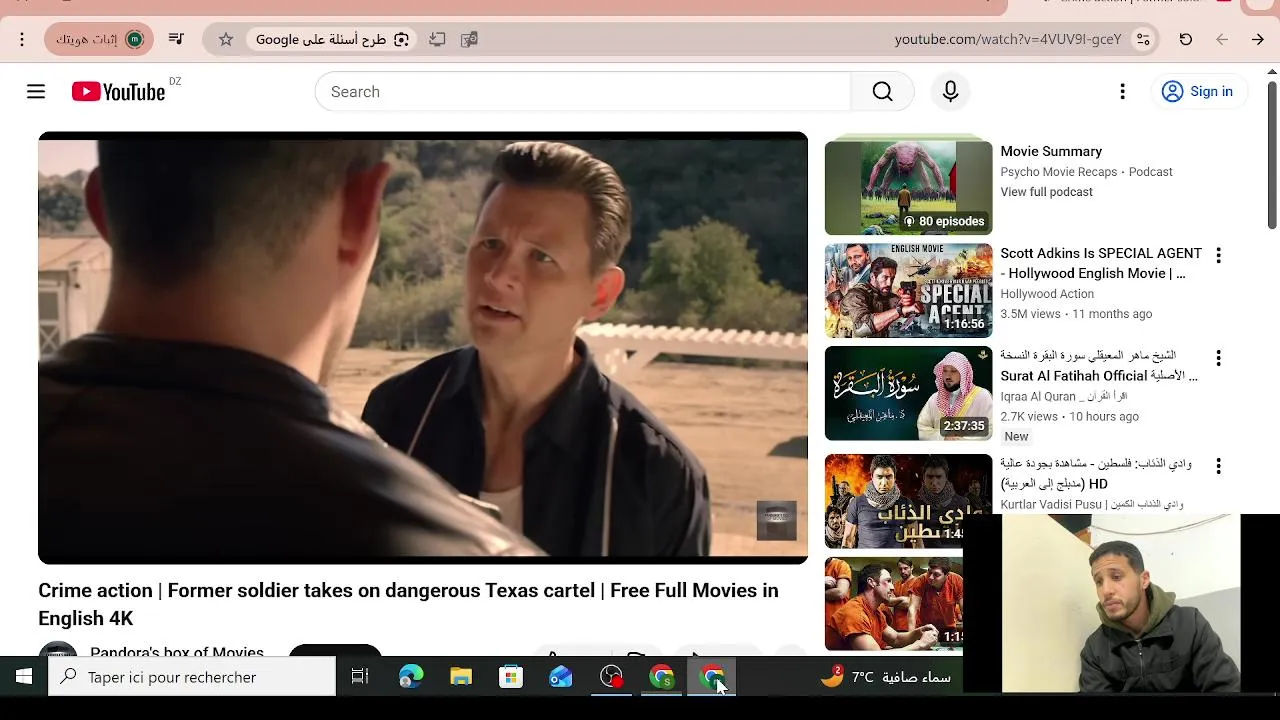The image size is (1280, 720).
Task: Open the Movie Summary podcast thumbnail
Action: click(x=908, y=188)
